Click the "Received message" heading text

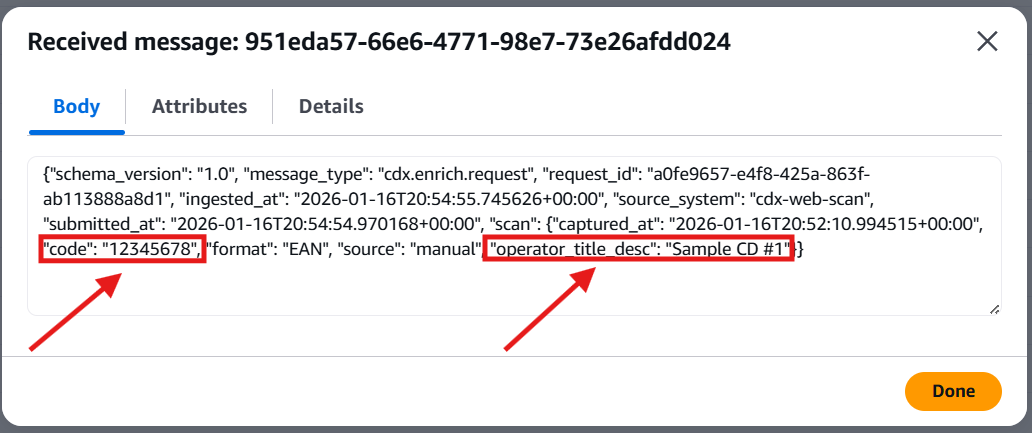point(129,42)
